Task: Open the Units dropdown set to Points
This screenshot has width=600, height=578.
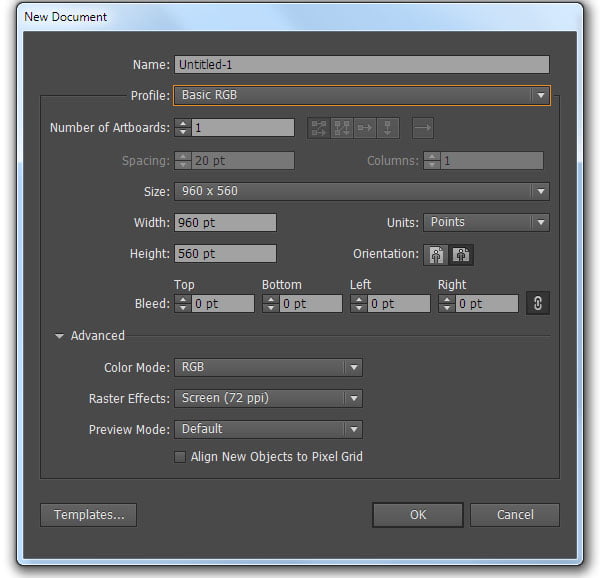Action: coord(486,223)
